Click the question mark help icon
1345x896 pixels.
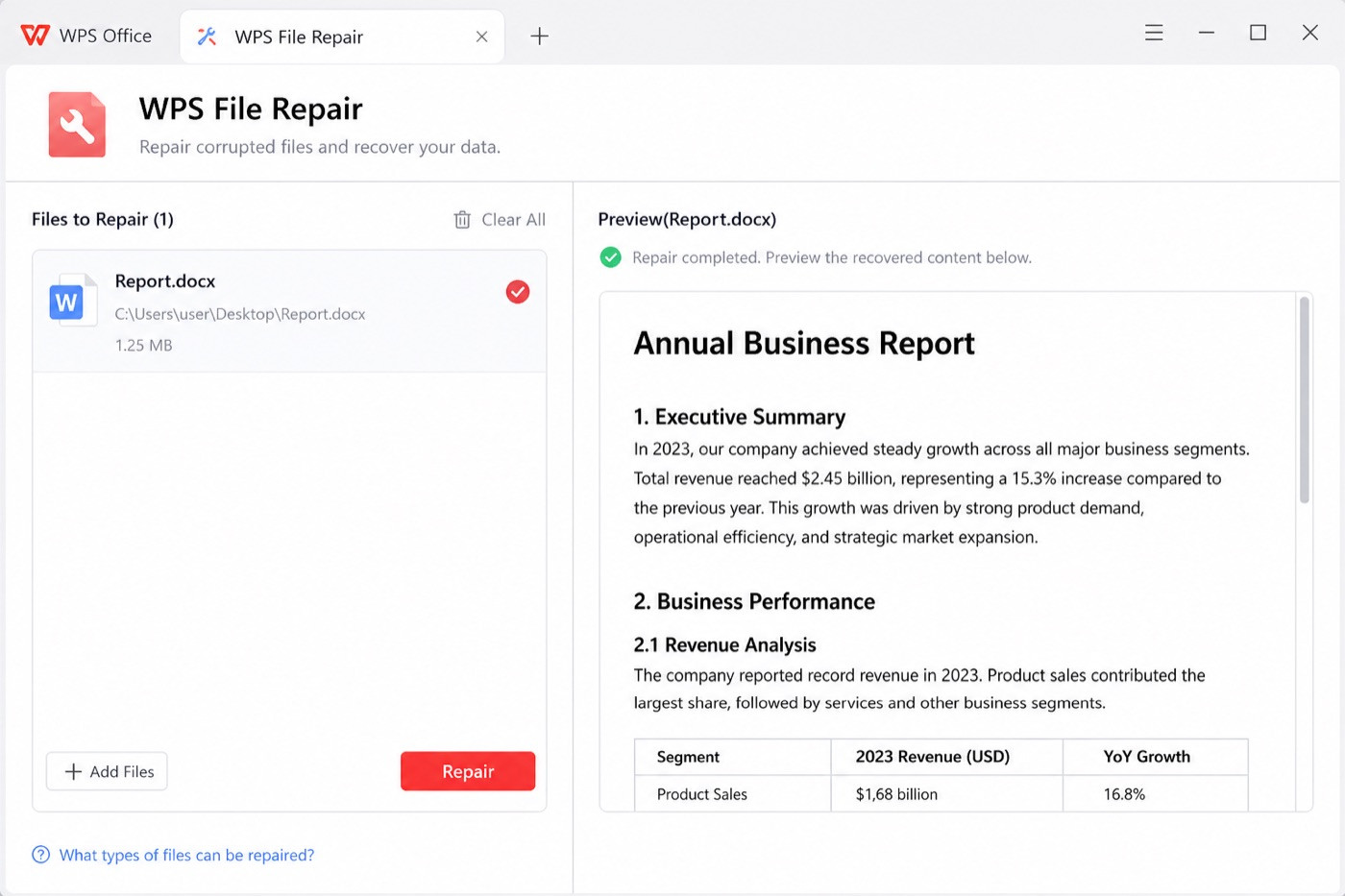(40, 855)
